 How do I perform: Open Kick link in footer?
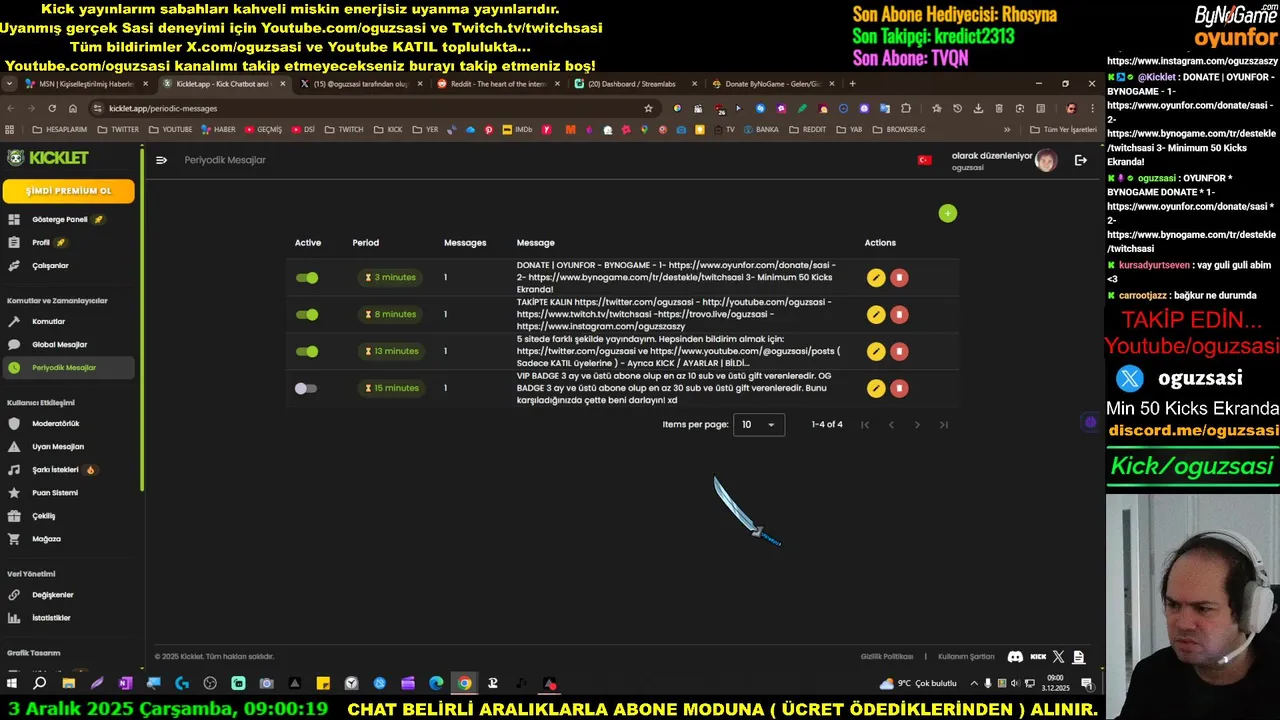[1038, 657]
